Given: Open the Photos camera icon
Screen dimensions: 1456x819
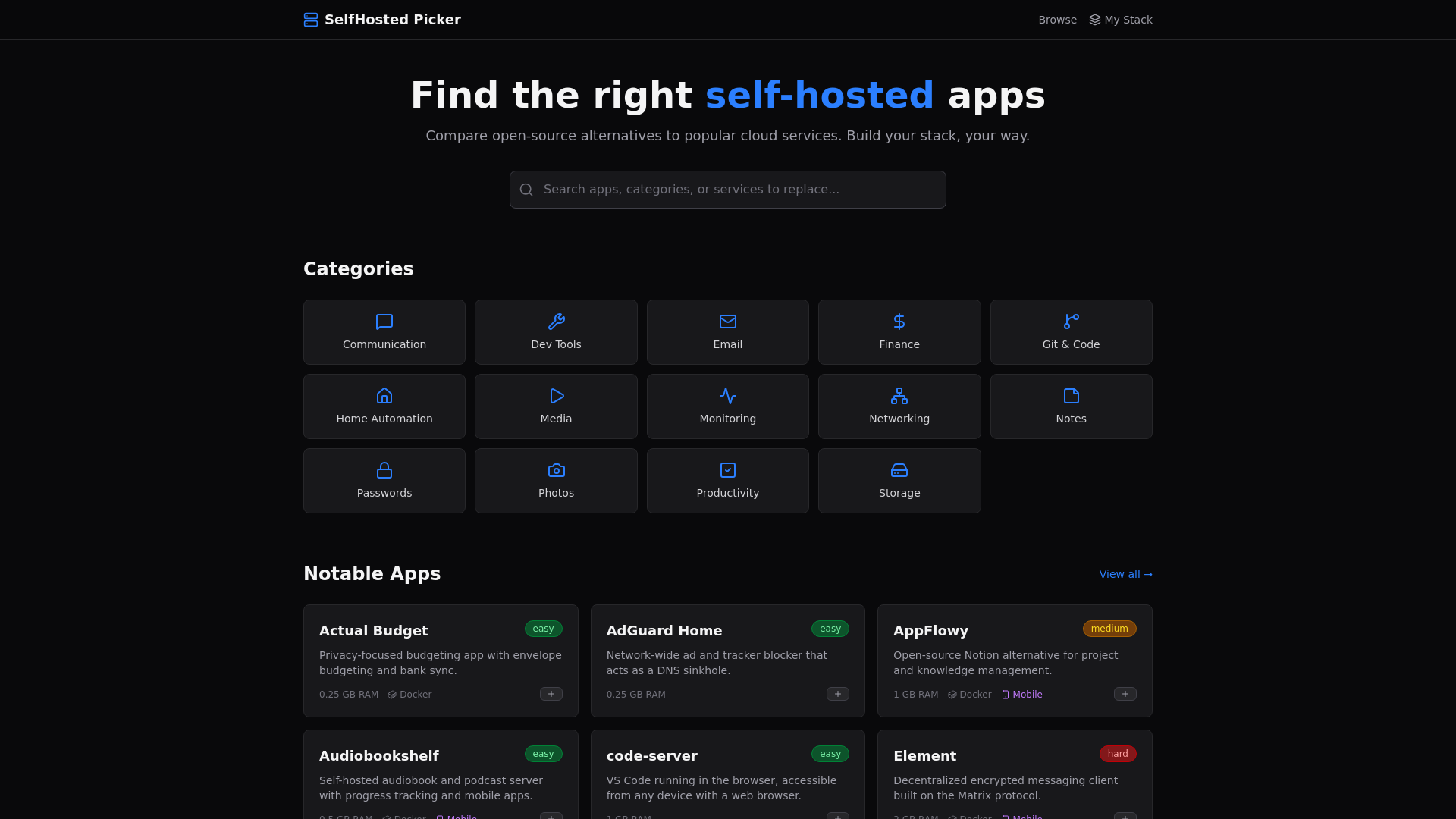Looking at the screenshot, I should 556,470.
